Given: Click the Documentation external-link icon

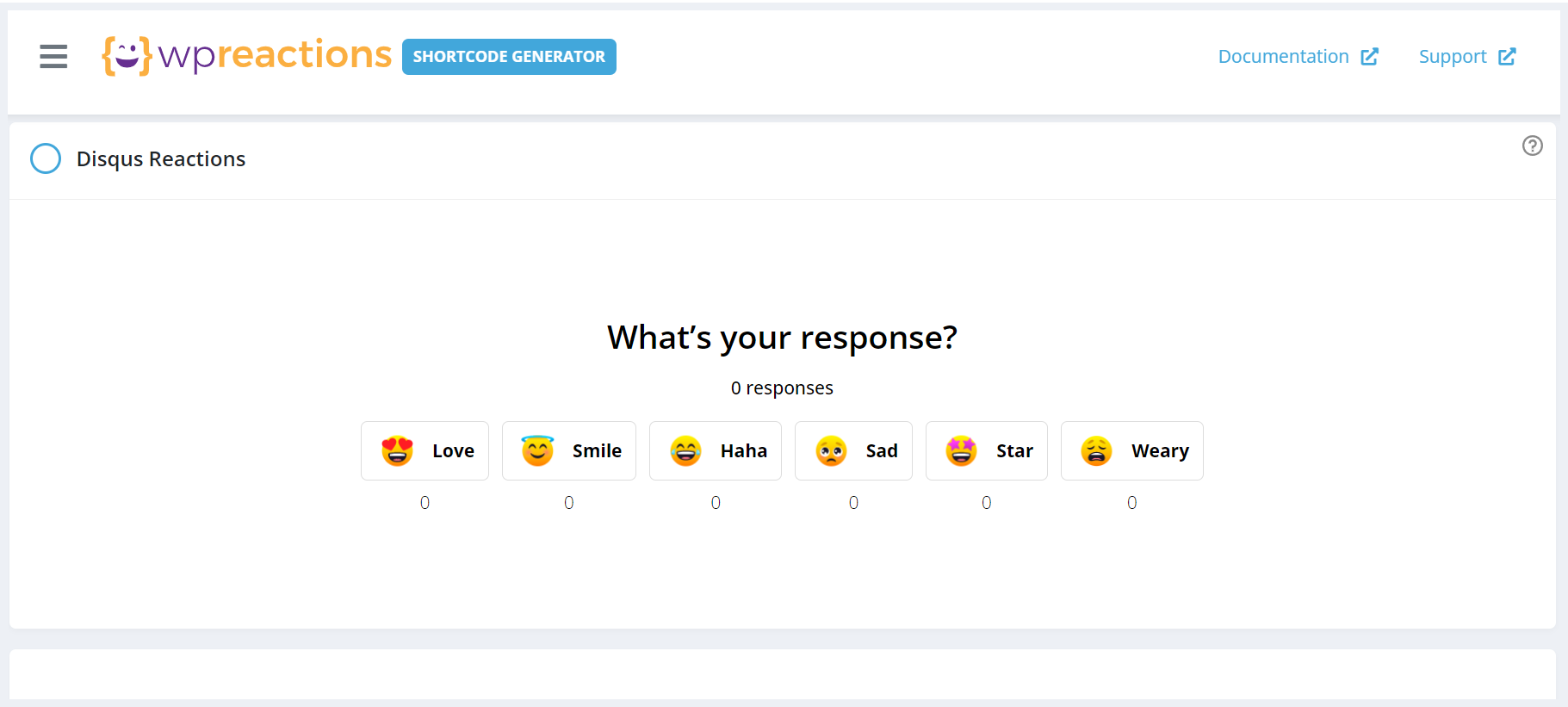Looking at the screenshot, I should 1369,56.
